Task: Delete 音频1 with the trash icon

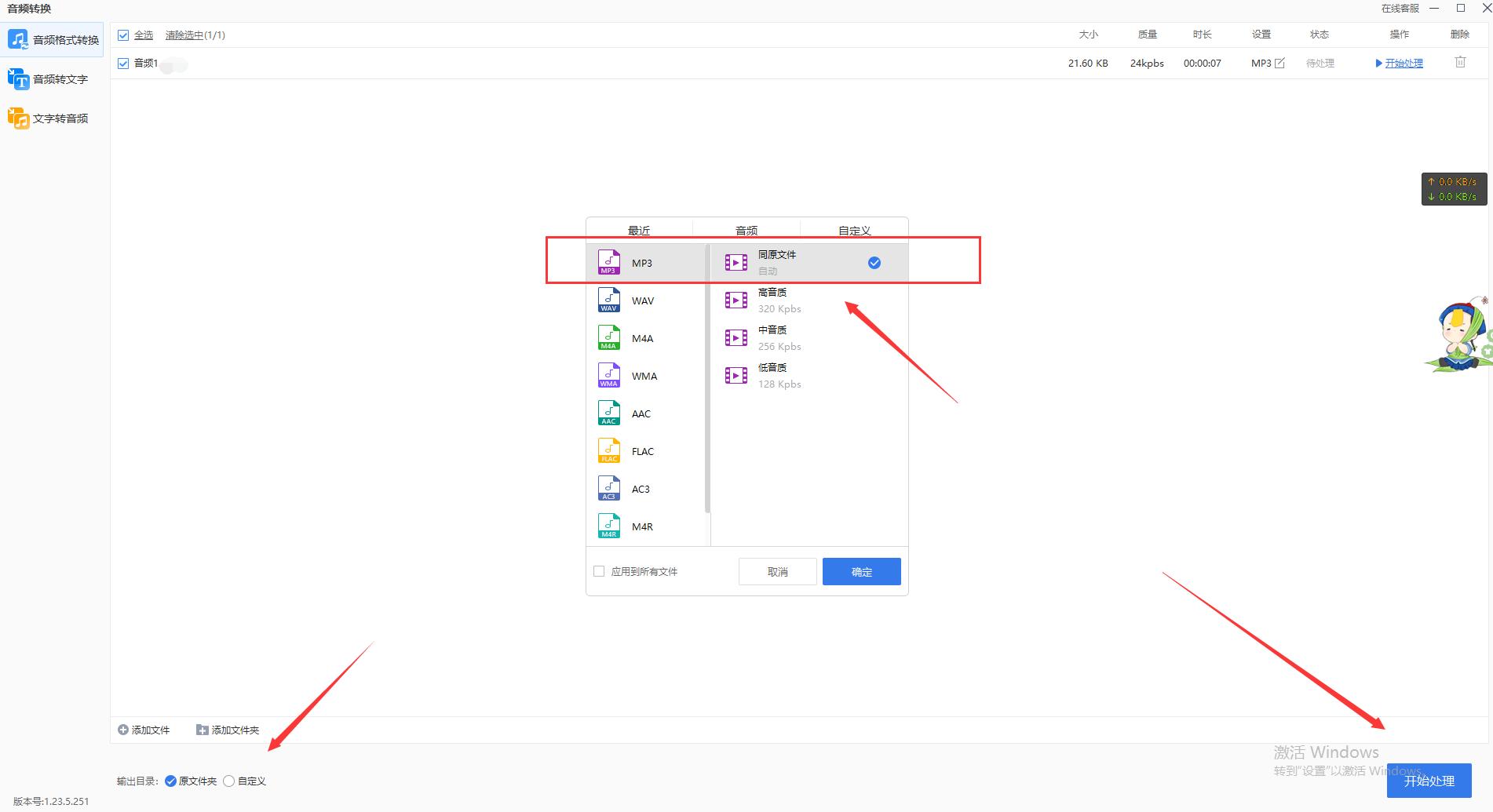Action: [x=1460, y=62]
